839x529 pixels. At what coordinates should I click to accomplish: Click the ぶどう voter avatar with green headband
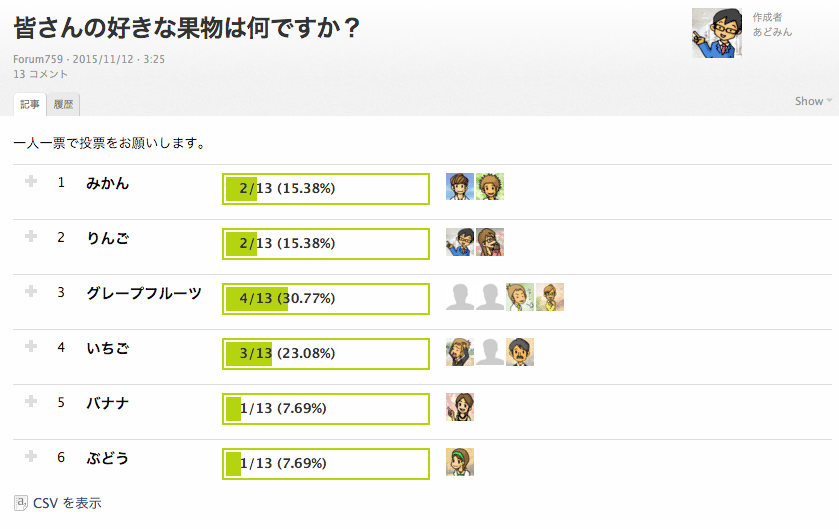(460, 462)
